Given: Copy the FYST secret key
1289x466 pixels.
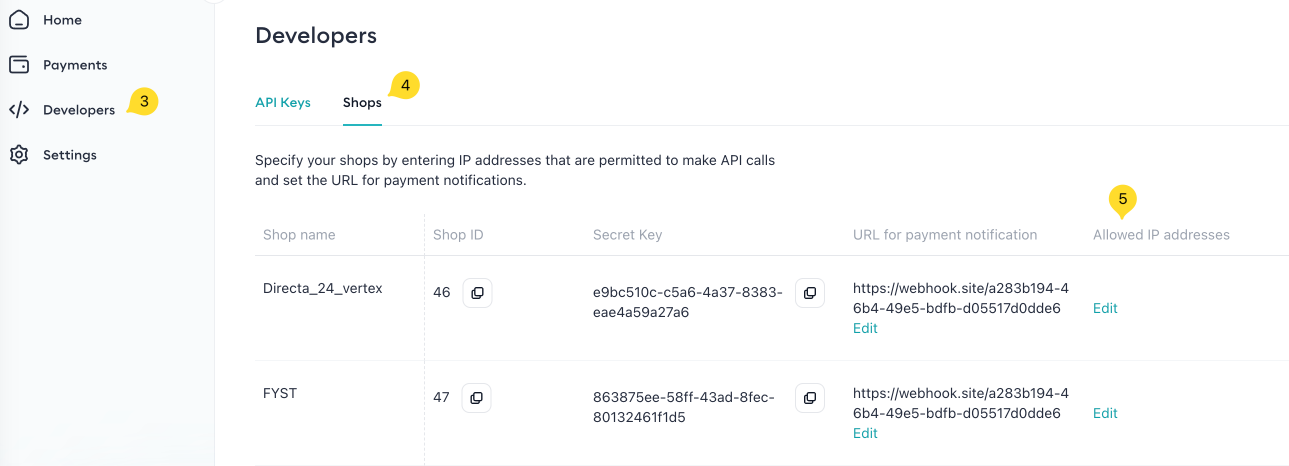Looking at the screenshot, I should [x=810, y=398].
